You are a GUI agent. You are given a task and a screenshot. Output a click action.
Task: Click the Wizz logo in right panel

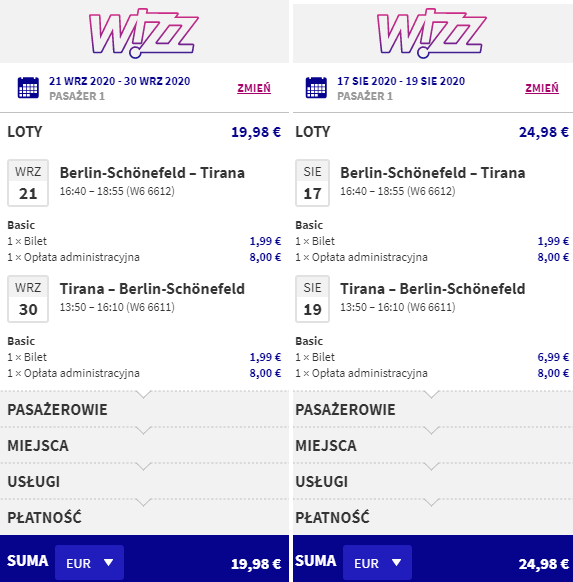[432, 33]
